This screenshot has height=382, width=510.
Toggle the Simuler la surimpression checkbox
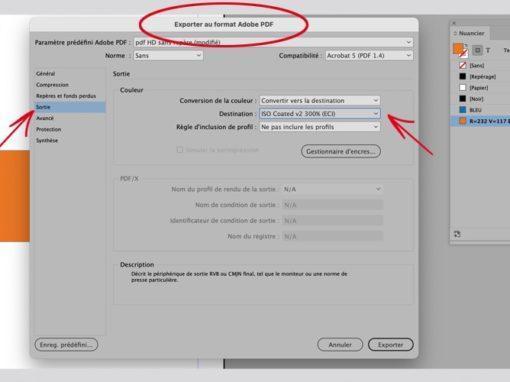pos(180,150)
